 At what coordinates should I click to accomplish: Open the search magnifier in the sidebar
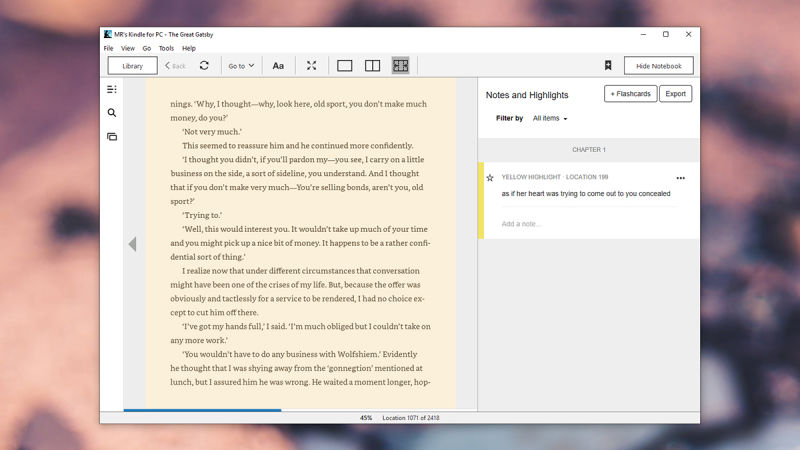[x=112, y=113]
